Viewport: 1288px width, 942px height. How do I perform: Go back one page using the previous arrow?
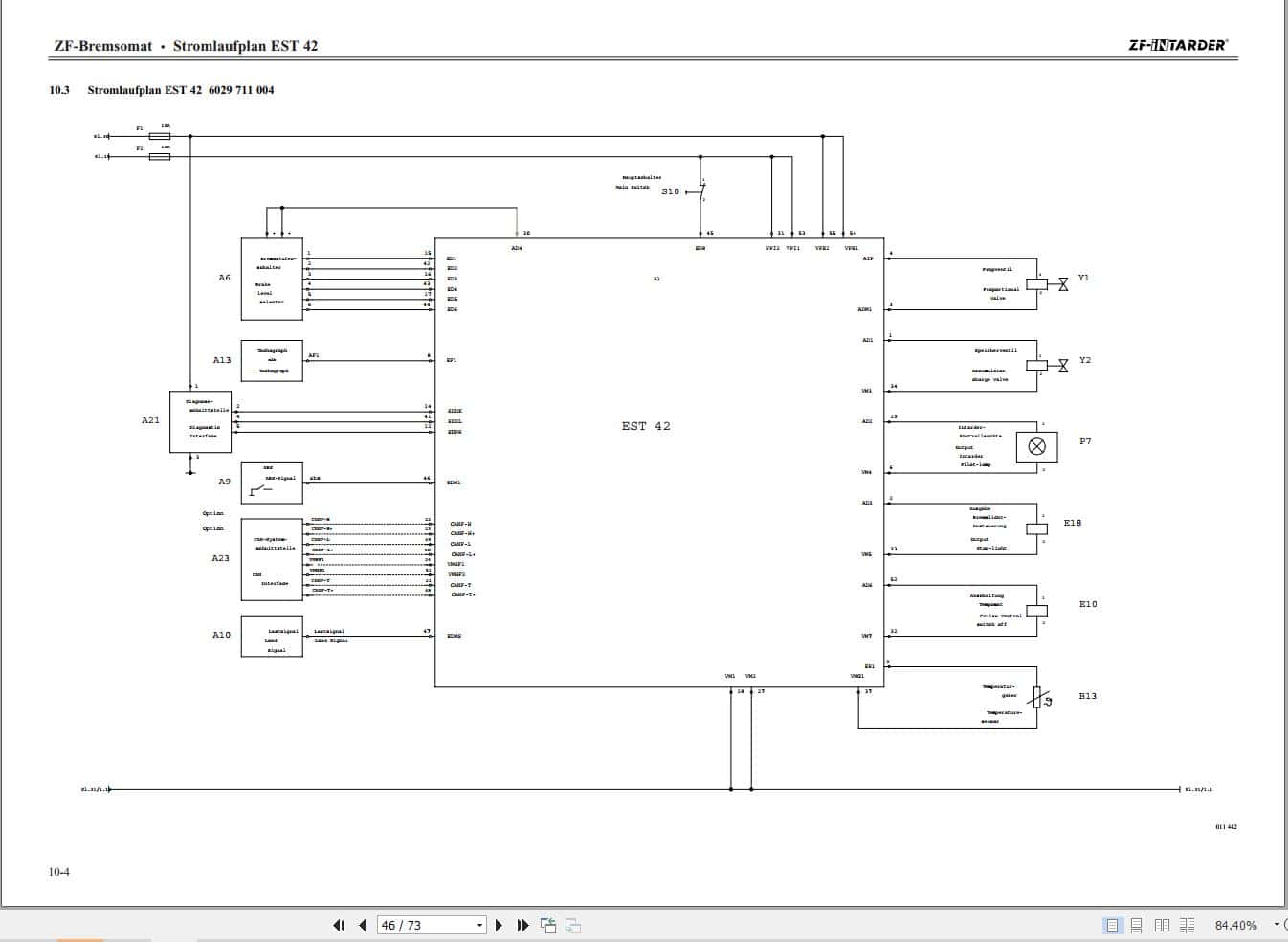(x=362, y=925)
